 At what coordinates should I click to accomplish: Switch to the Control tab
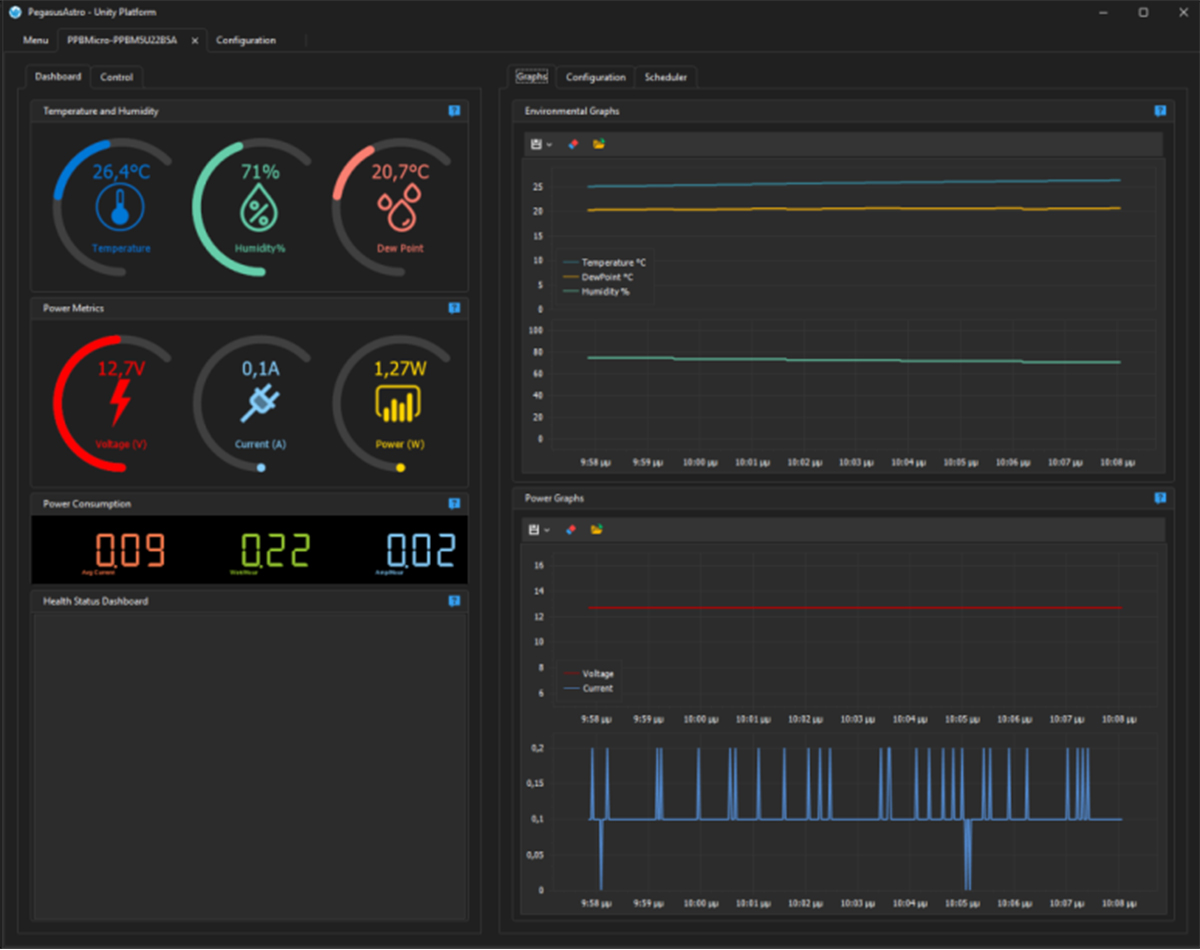(x=117, y=77)
